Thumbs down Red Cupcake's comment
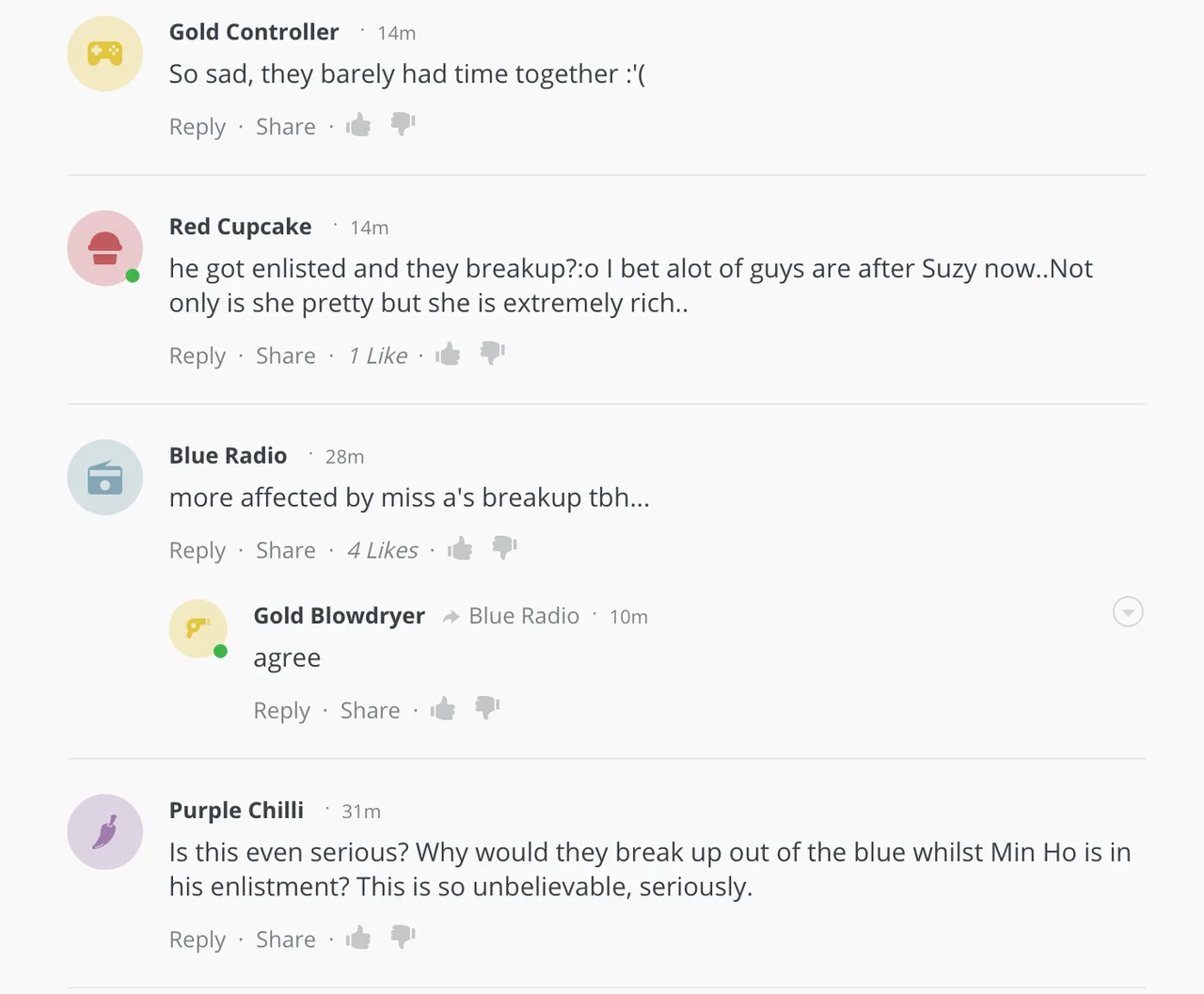1204x994 pixels. pyautogui.click(x=492, y=354)
